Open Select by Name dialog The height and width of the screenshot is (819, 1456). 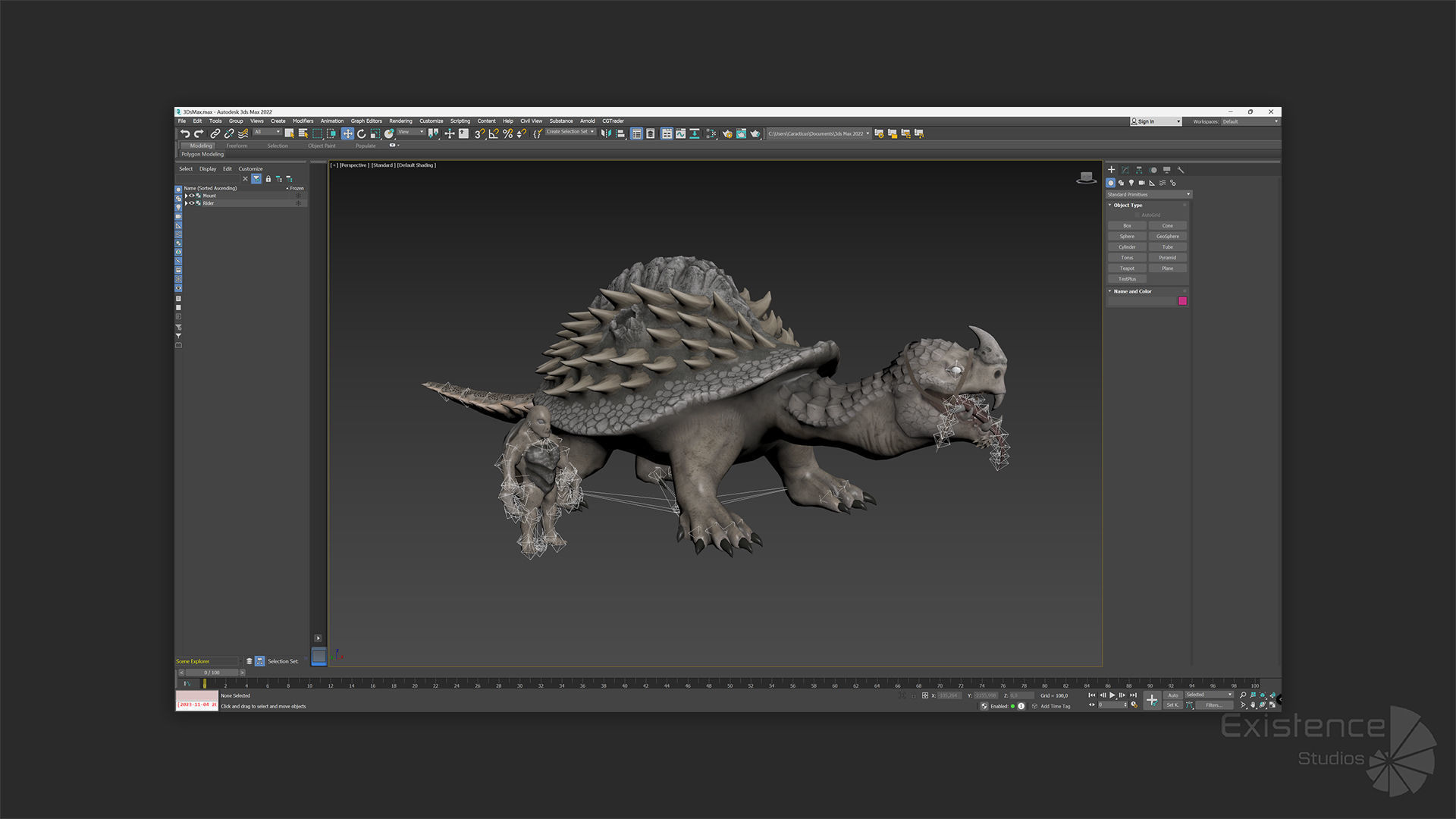click(303, 133)
